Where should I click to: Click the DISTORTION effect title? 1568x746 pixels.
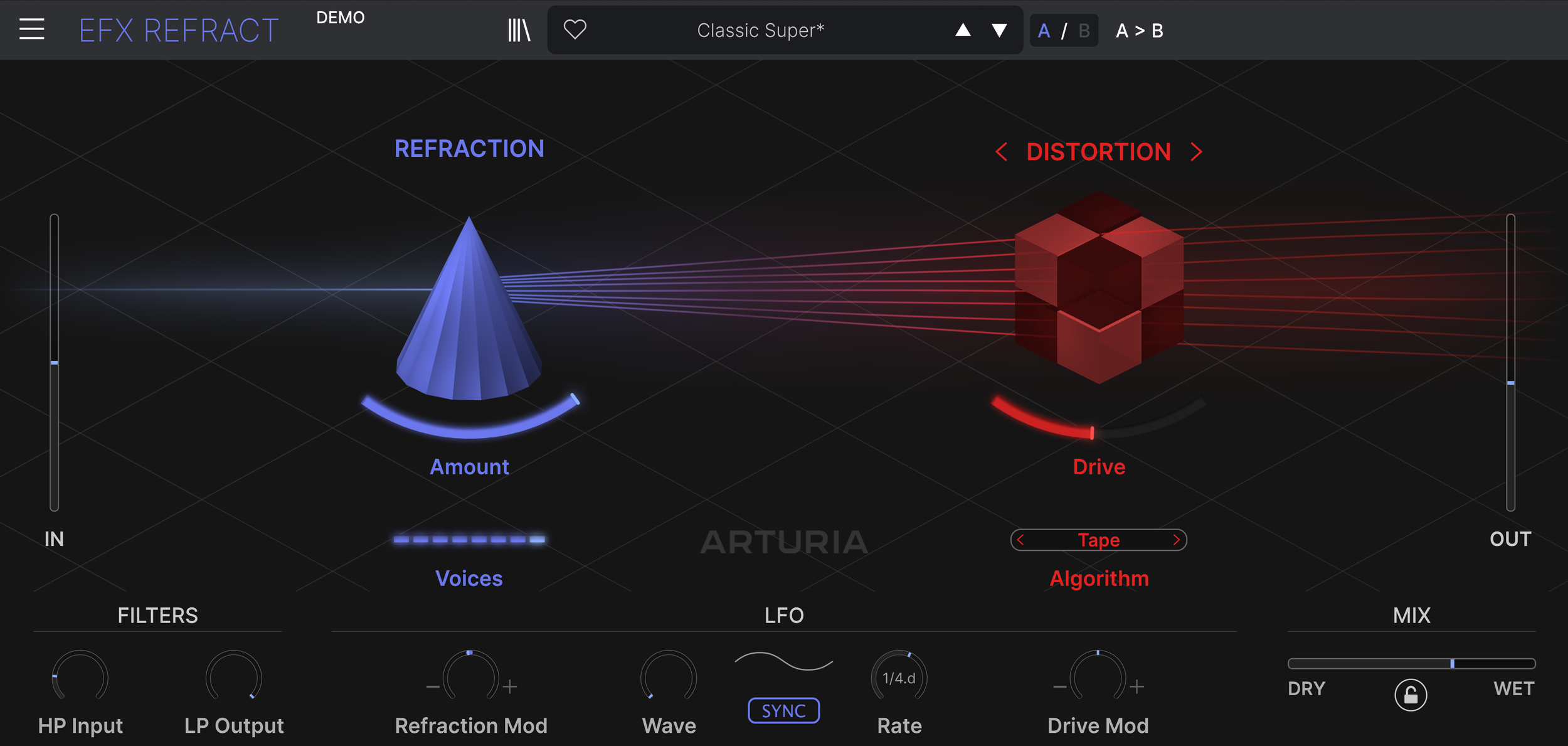tap(1098, 152)
